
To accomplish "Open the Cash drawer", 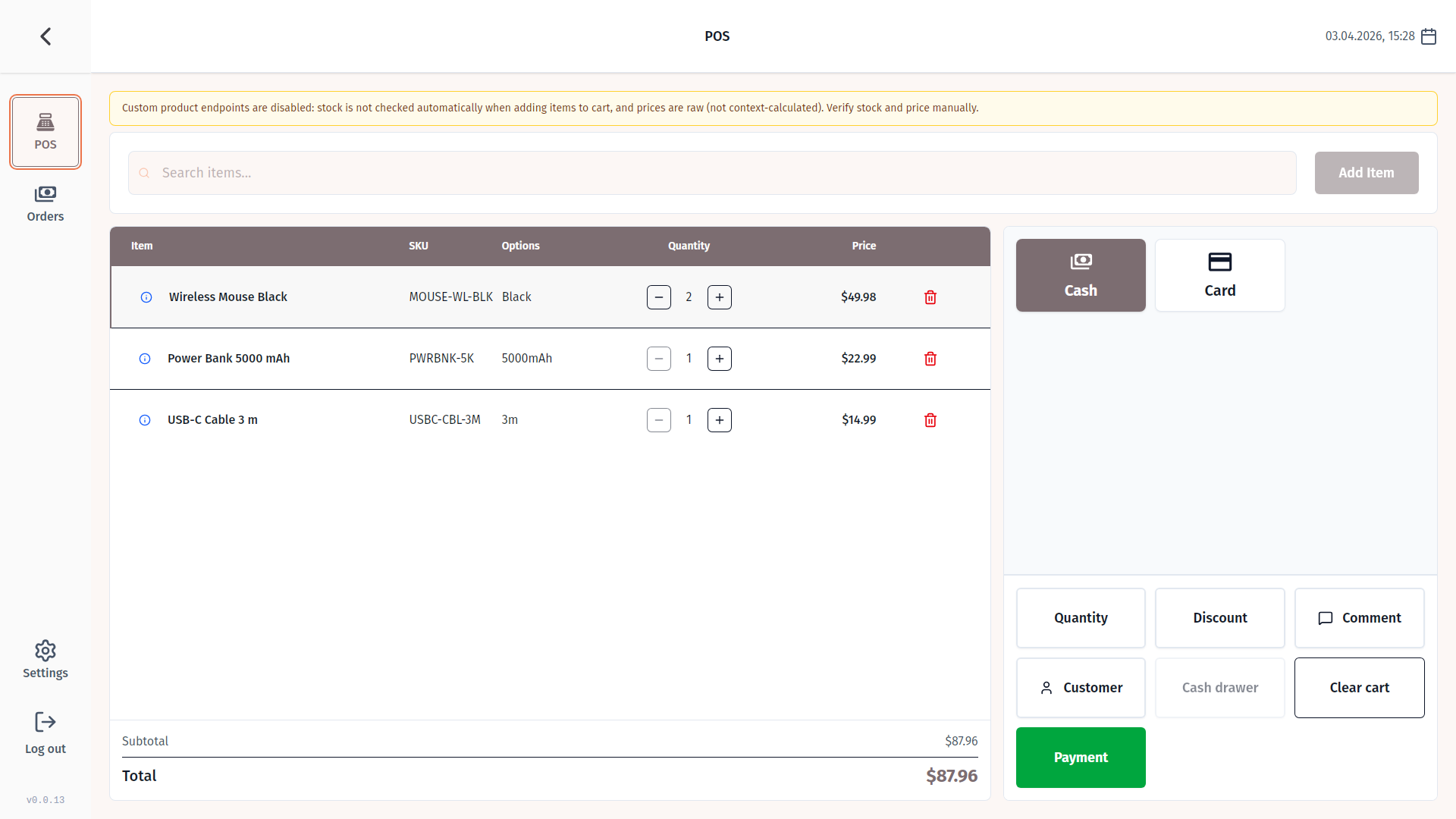I will pyautogui.click(x=1220, y=688).
